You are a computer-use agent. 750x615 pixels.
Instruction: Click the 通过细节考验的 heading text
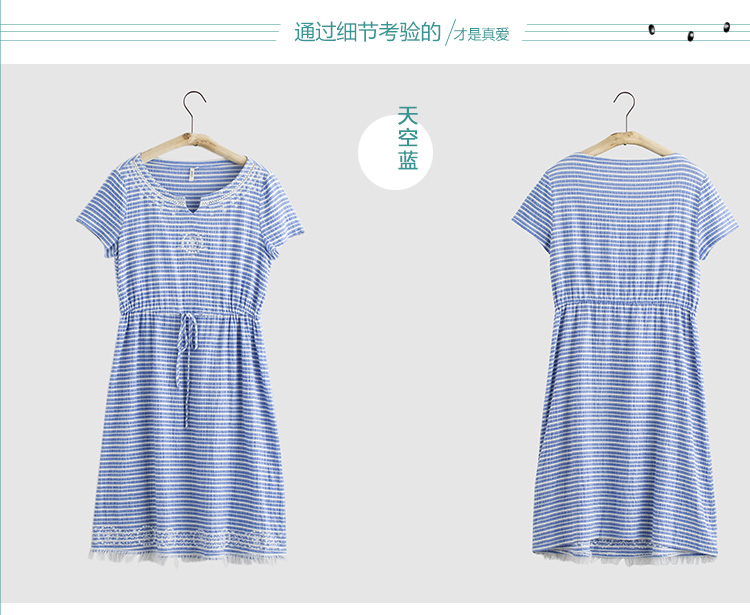(367, 32)
